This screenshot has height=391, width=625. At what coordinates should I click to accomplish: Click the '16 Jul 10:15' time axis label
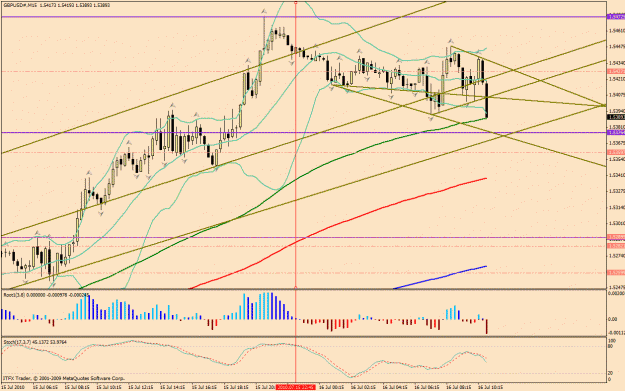[490, 387]
